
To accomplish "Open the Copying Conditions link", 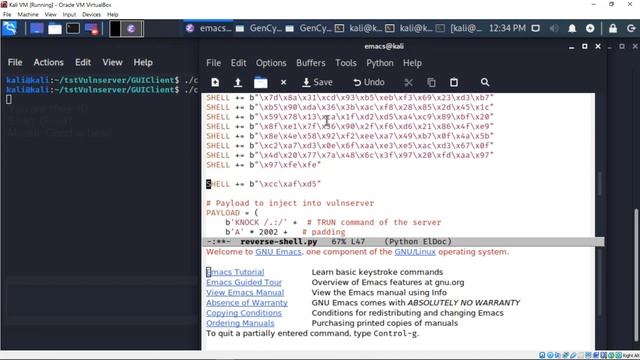I will (244, 313).
